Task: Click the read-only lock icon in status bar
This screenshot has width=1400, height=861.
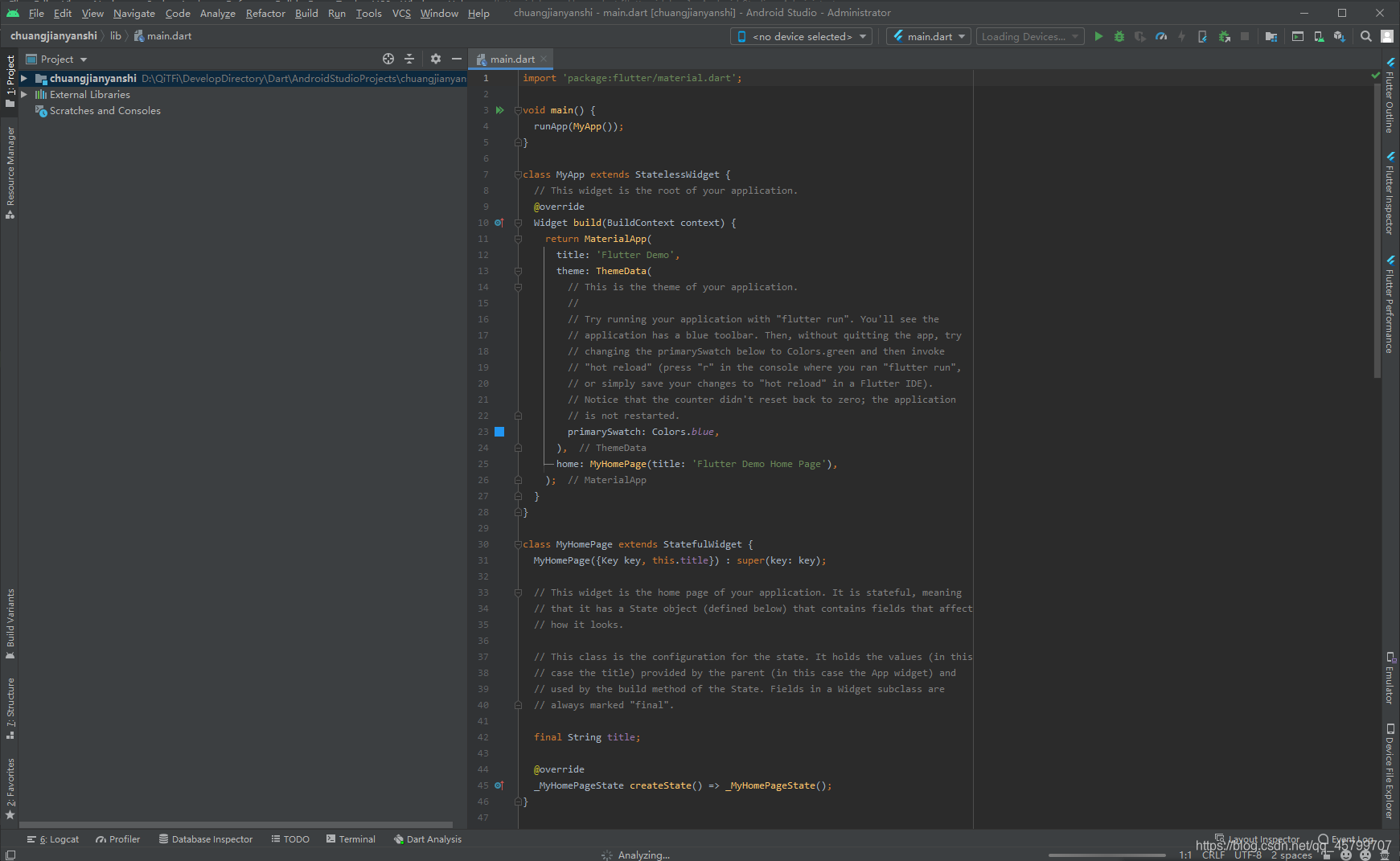Action: tap(1327, 855)
